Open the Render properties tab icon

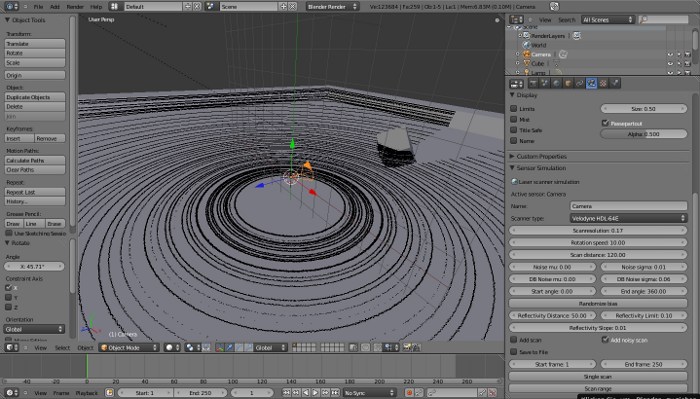point(533,83)
